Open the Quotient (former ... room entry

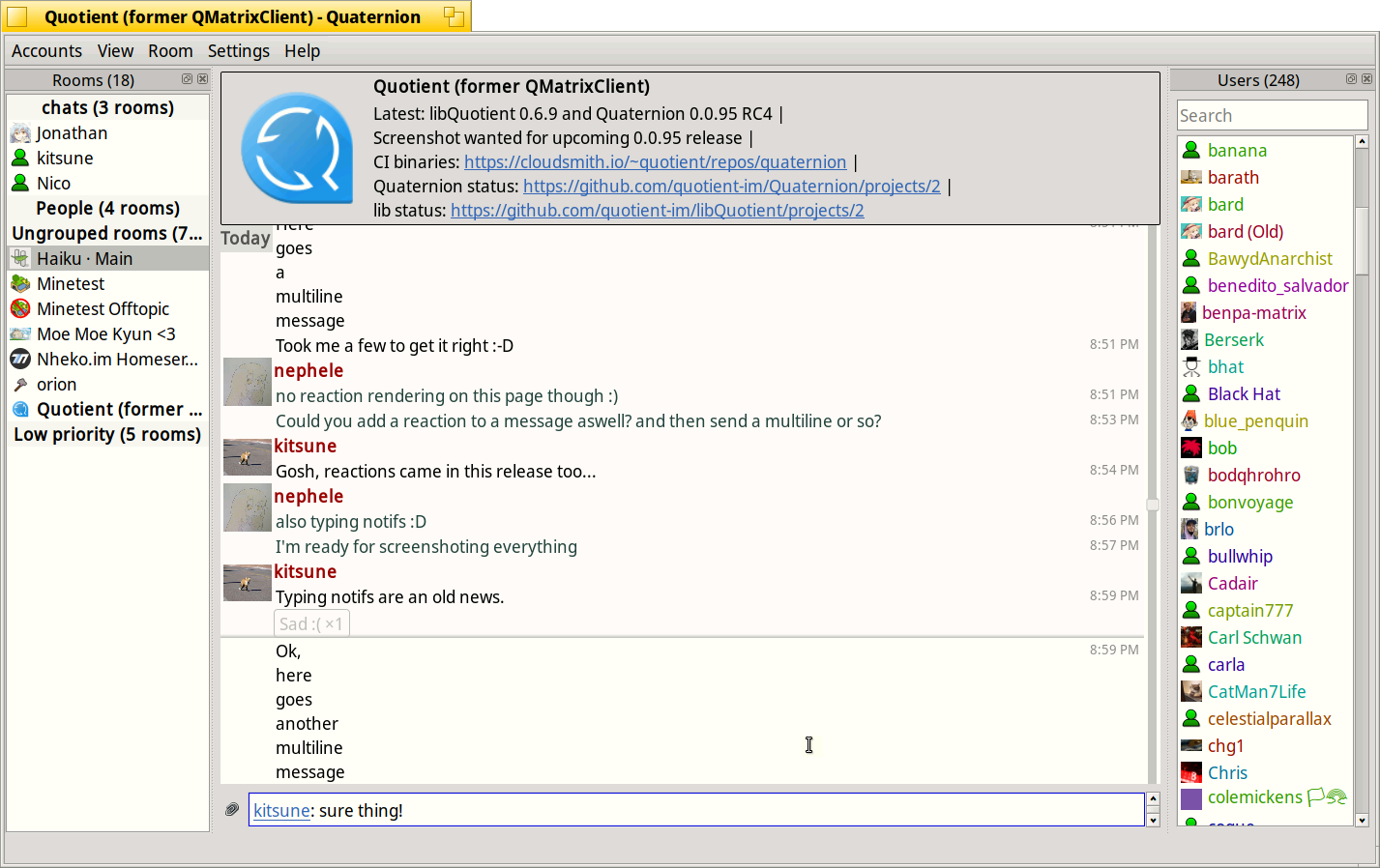click(107, 410)
